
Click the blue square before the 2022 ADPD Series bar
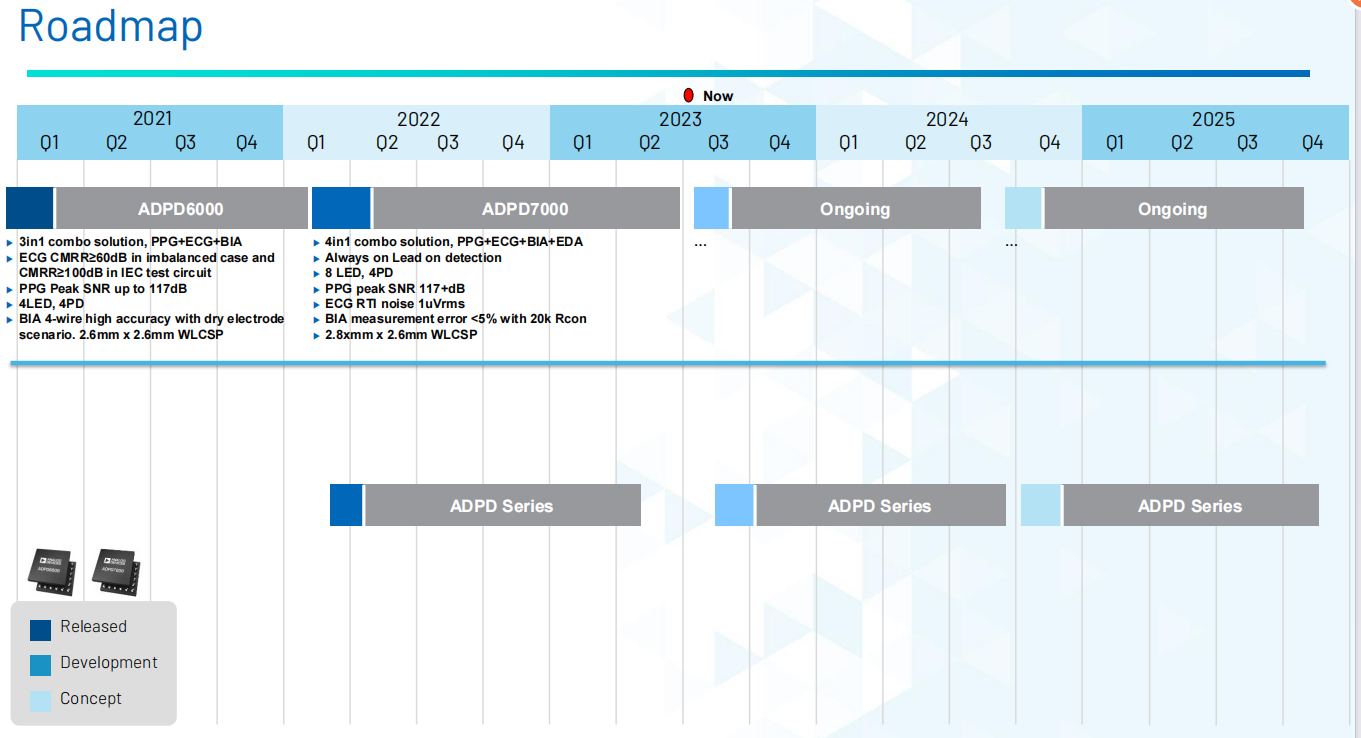(346, 505)
